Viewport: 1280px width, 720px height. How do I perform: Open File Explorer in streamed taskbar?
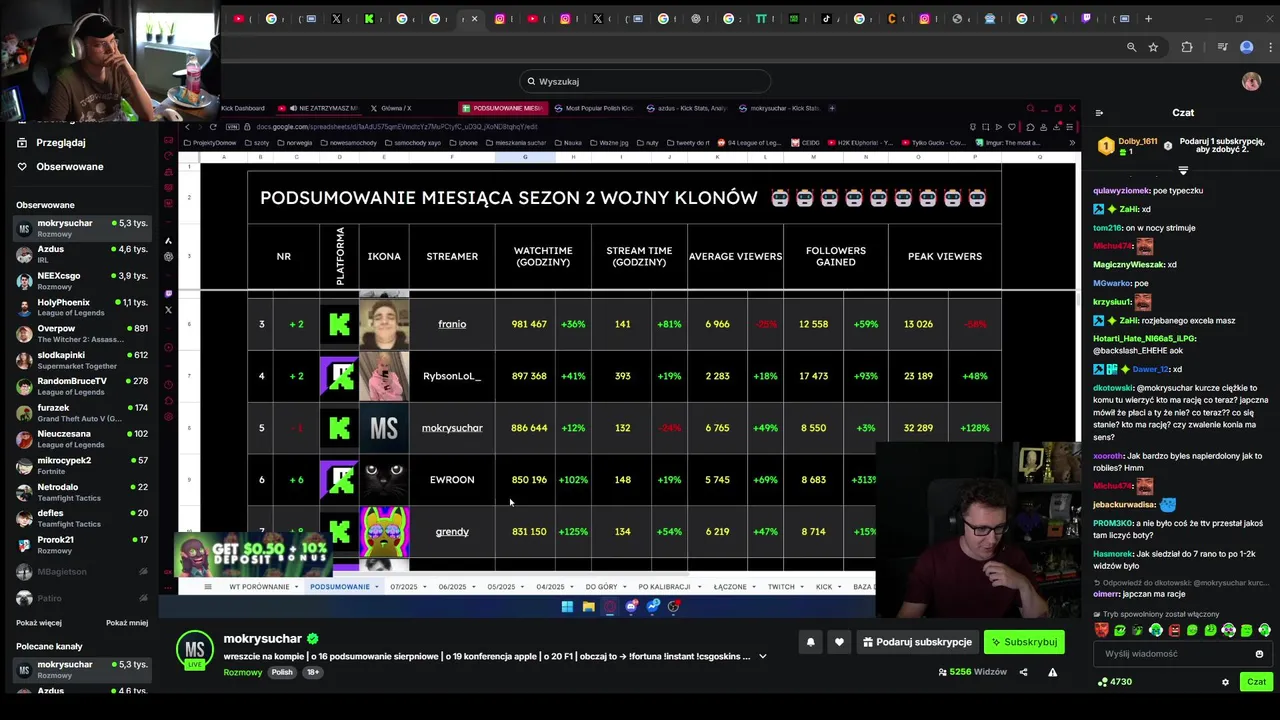coord(589,606)
